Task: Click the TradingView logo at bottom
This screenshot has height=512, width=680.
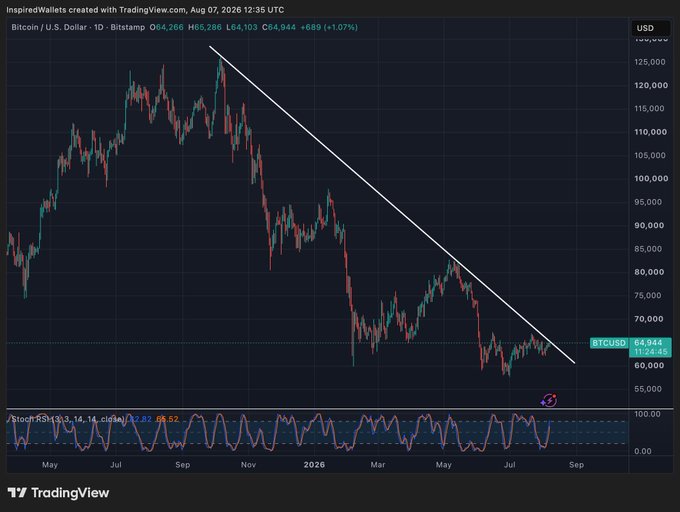Action: (x=59, y=493)
